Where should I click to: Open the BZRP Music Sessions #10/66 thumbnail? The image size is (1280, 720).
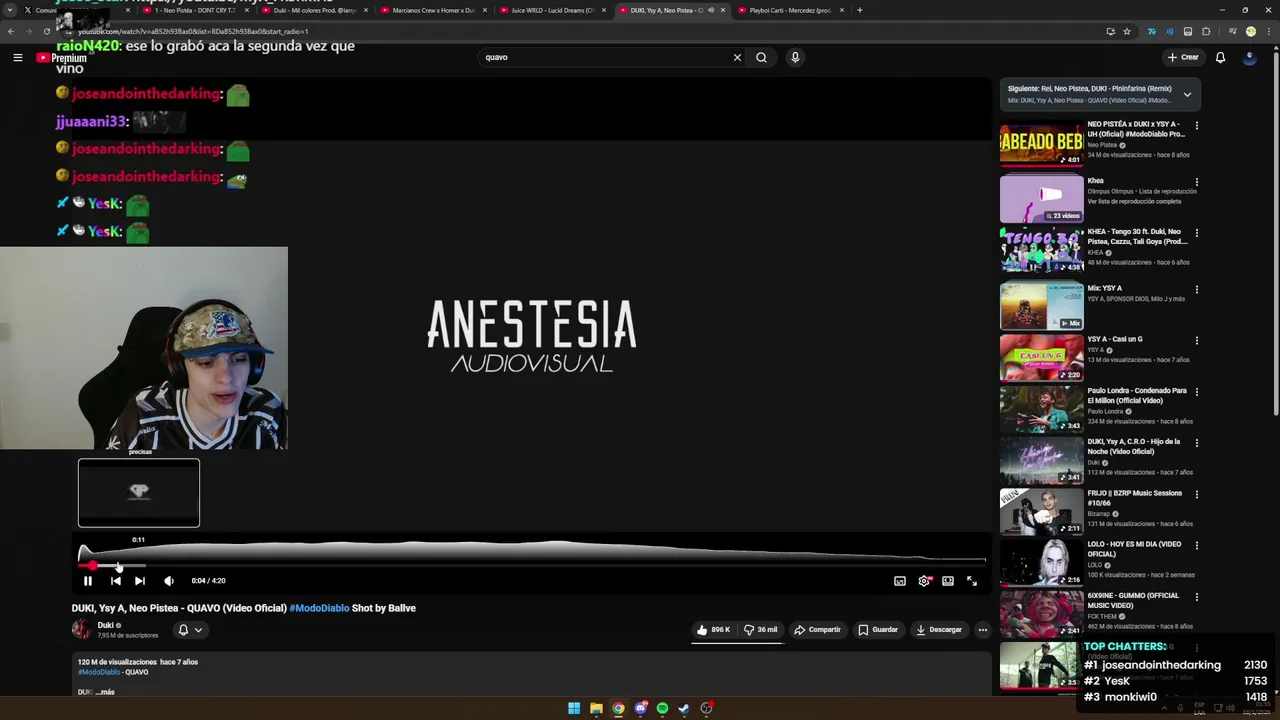tap(1041, 511)
